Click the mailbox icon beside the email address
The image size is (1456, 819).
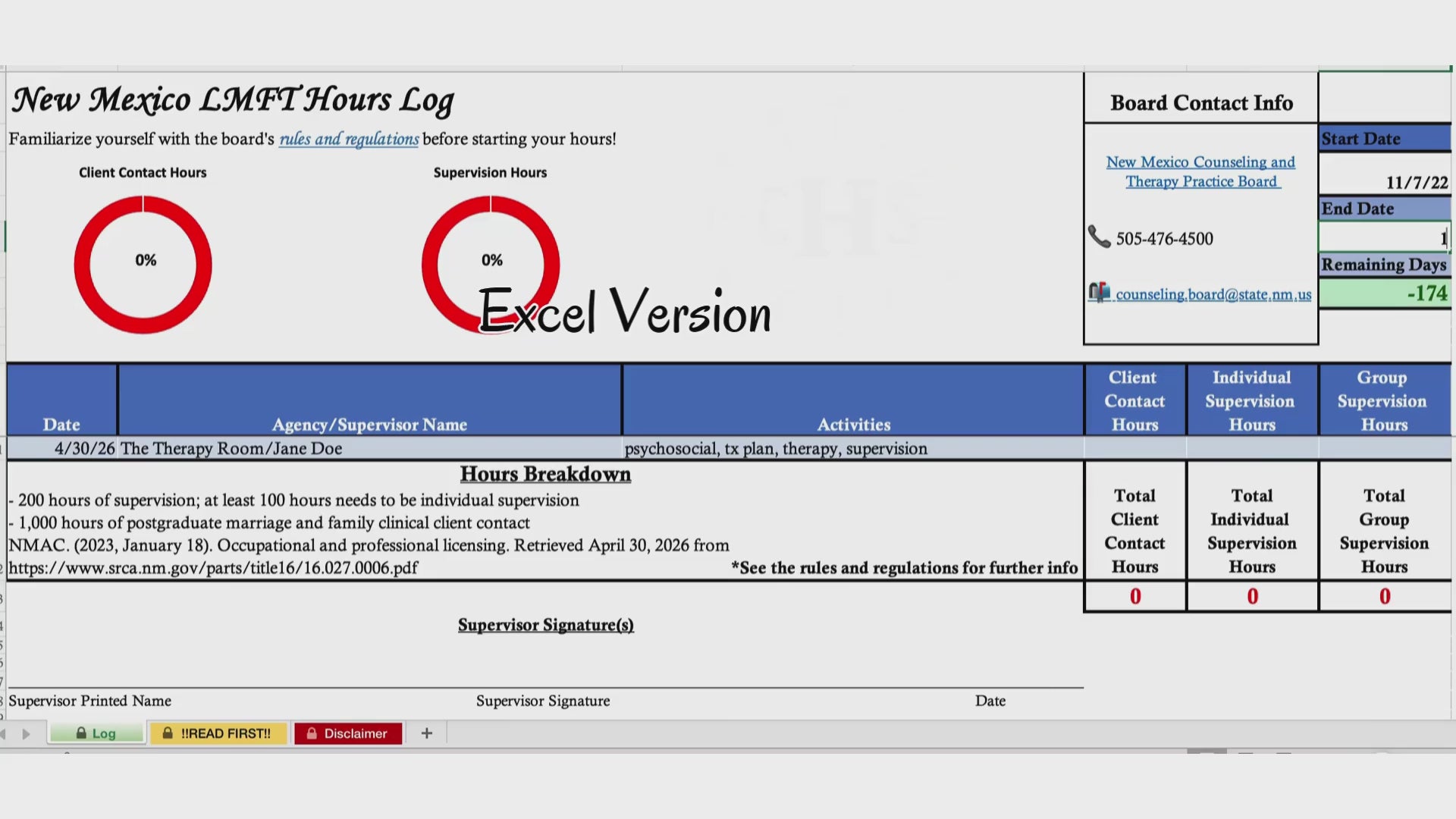[x=1100, y=293]
